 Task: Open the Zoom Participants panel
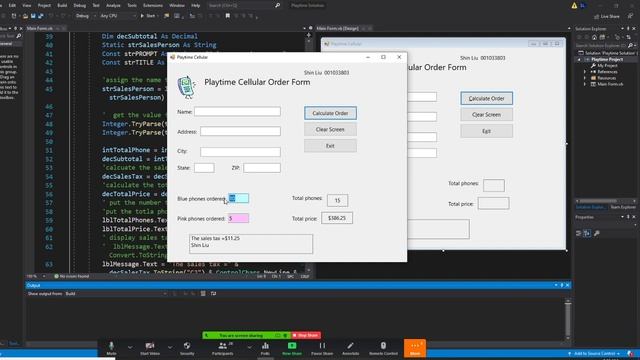(223, 348)
